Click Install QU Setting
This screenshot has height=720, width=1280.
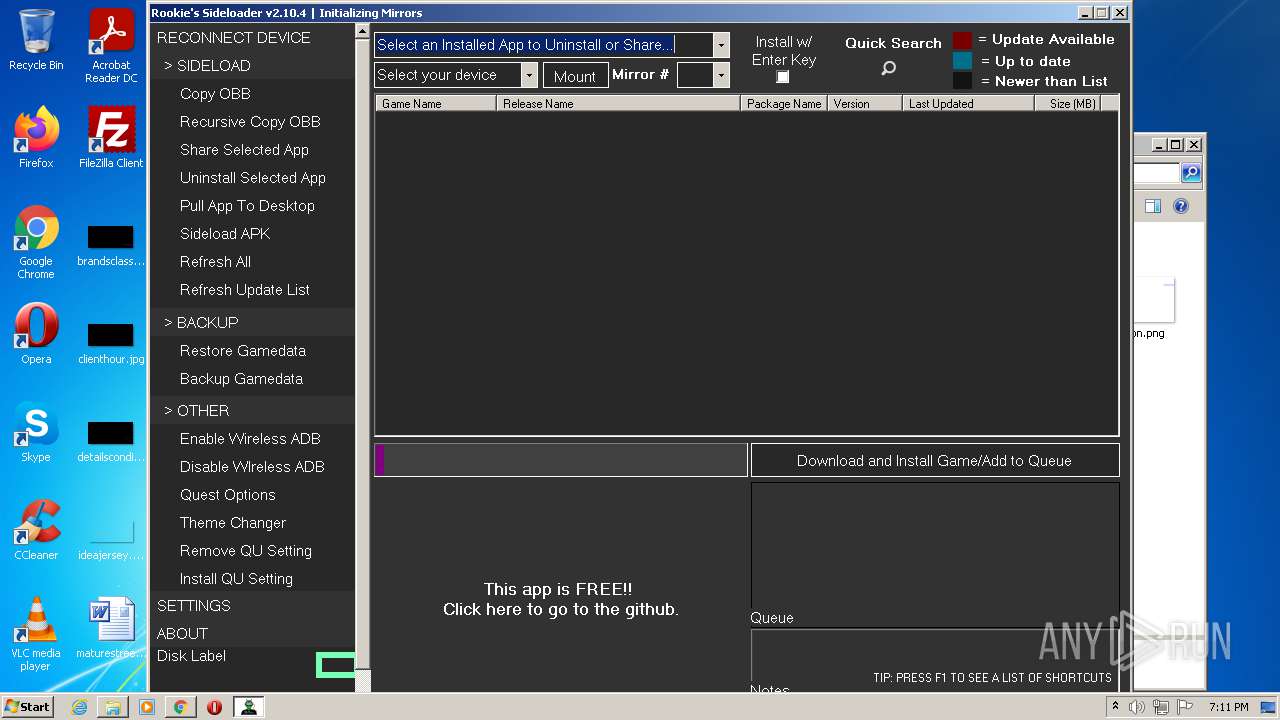[236, 579]
